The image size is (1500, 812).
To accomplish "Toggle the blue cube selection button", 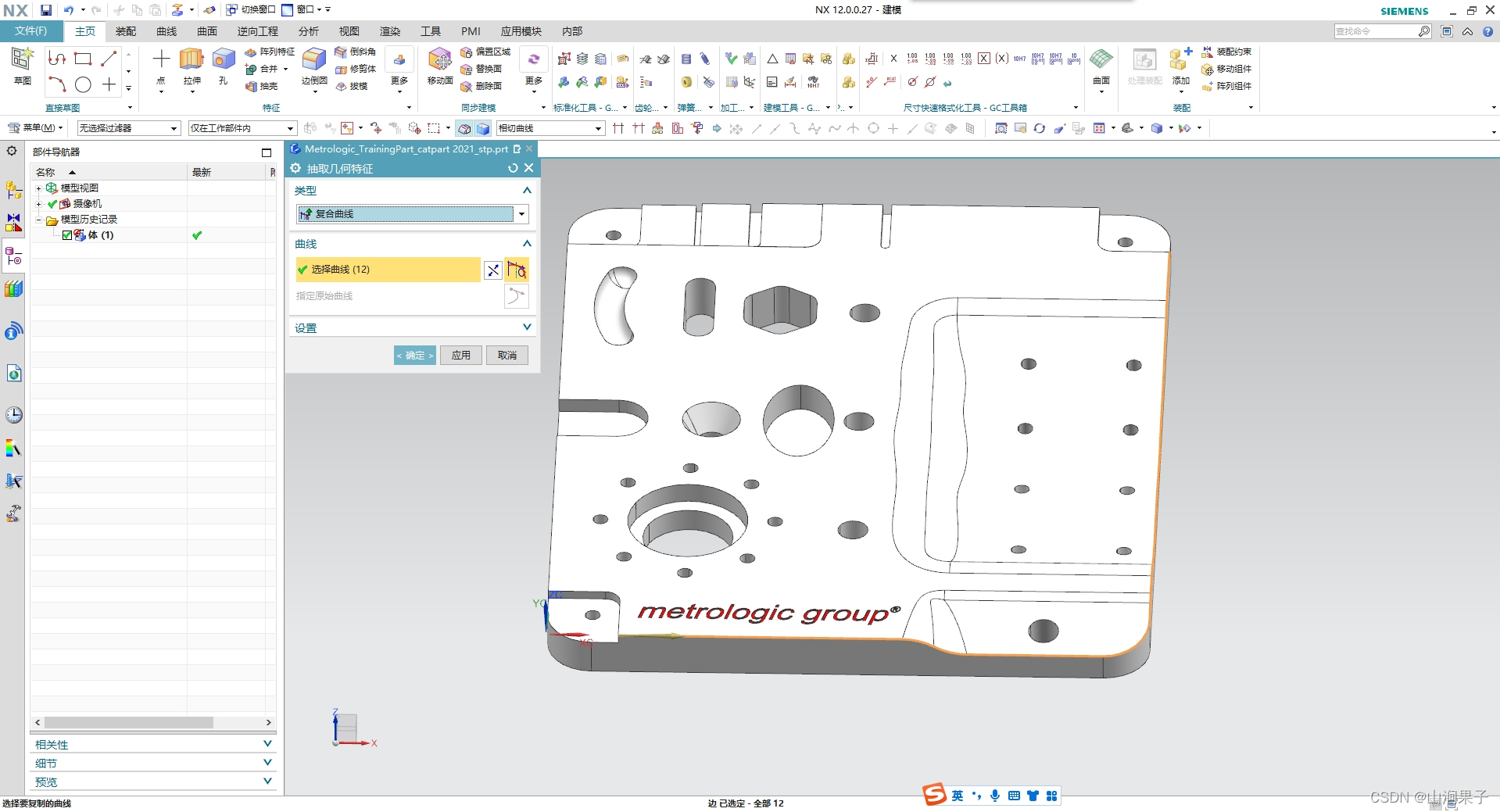I will pos(482,128).
